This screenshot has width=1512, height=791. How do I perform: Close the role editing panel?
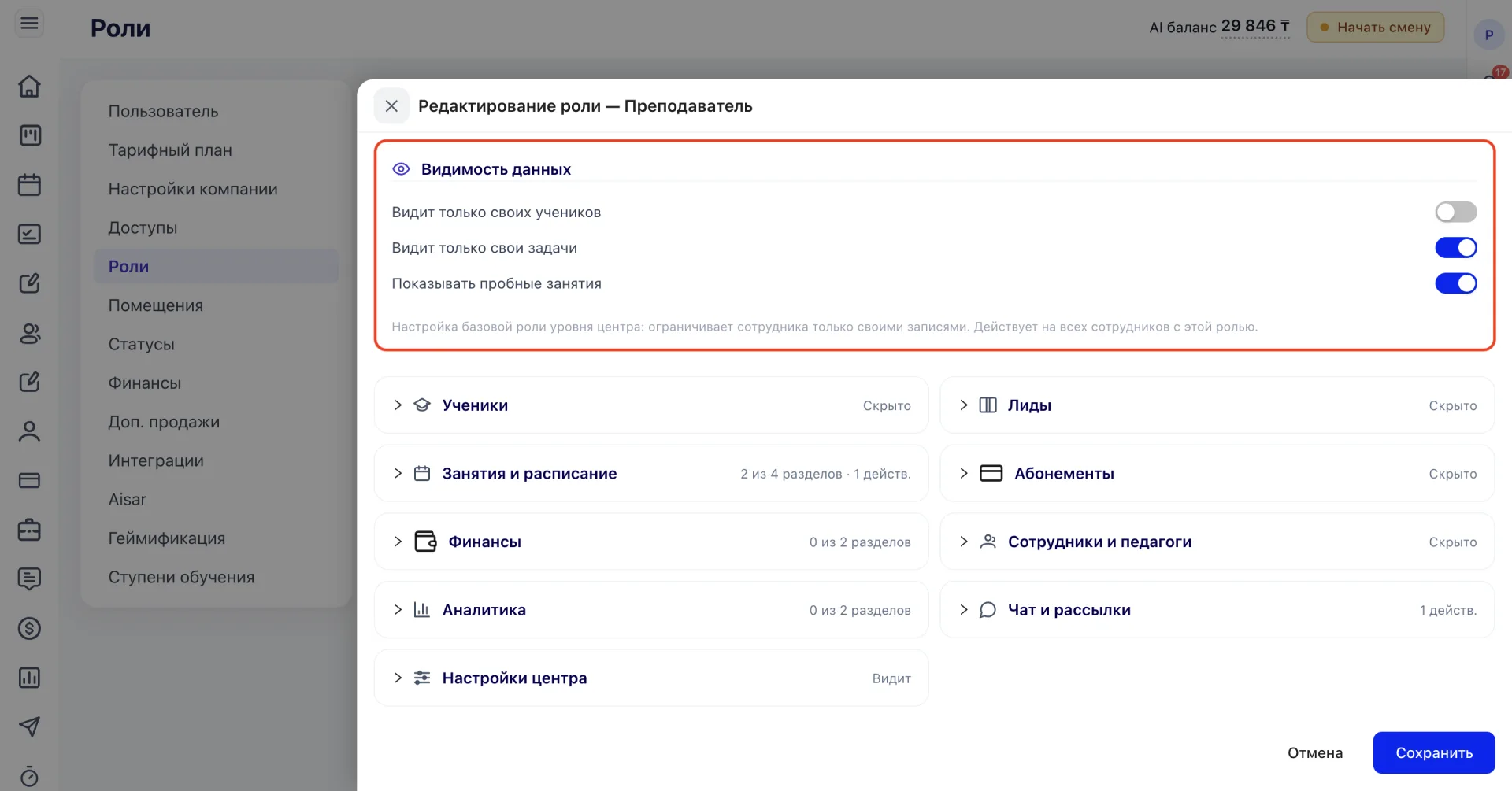point(391,105)
